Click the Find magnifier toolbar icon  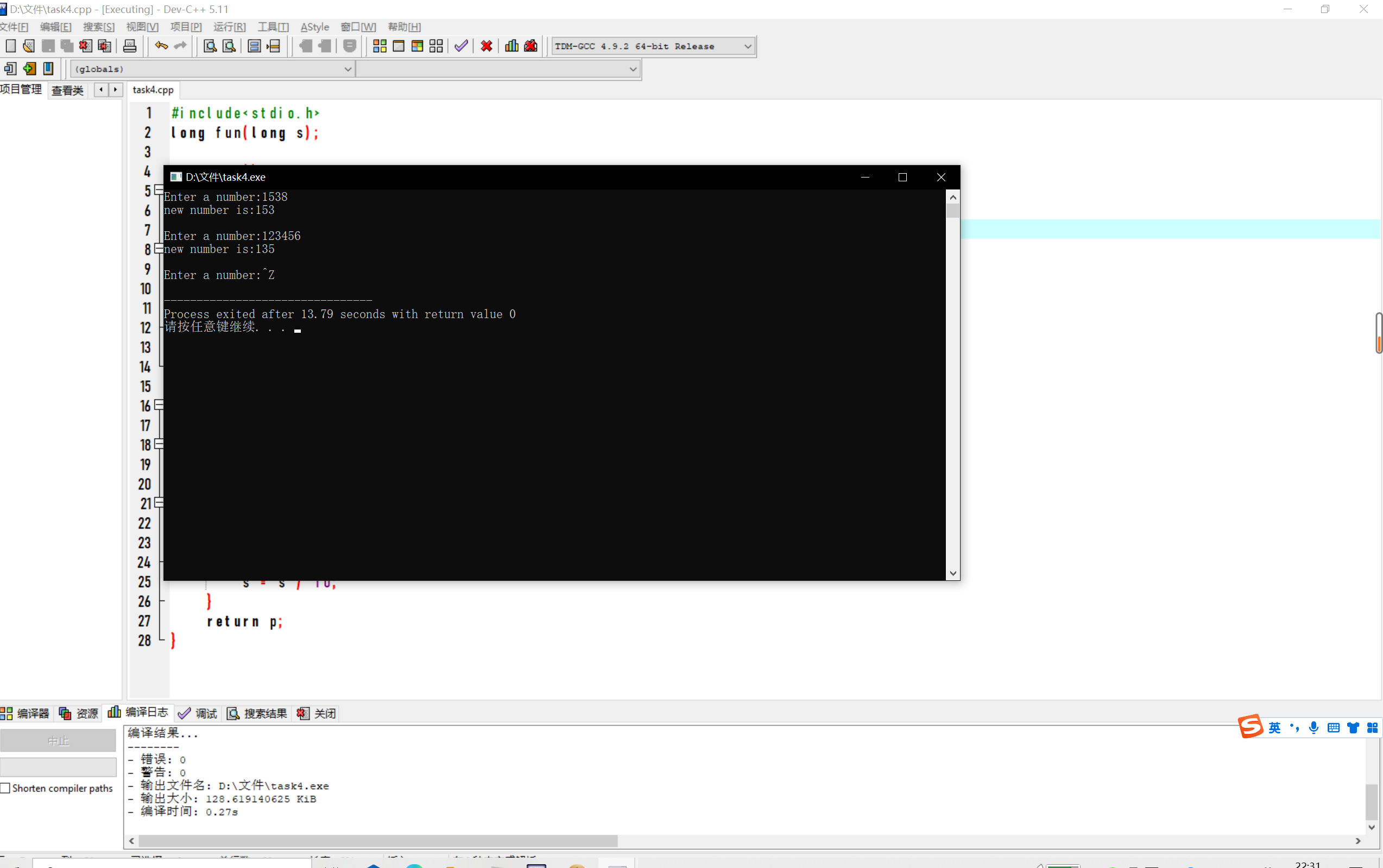tap(210, 46)
